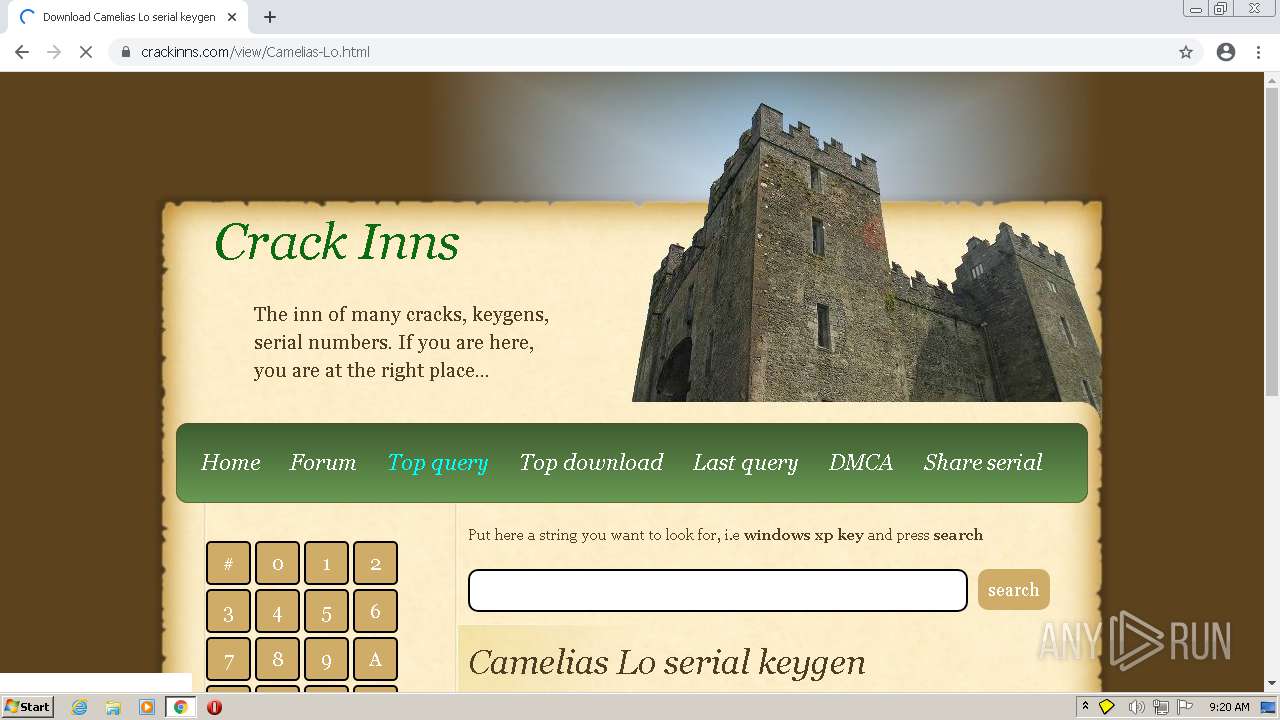Click the A index button
1280x720 pixels.
375,659
